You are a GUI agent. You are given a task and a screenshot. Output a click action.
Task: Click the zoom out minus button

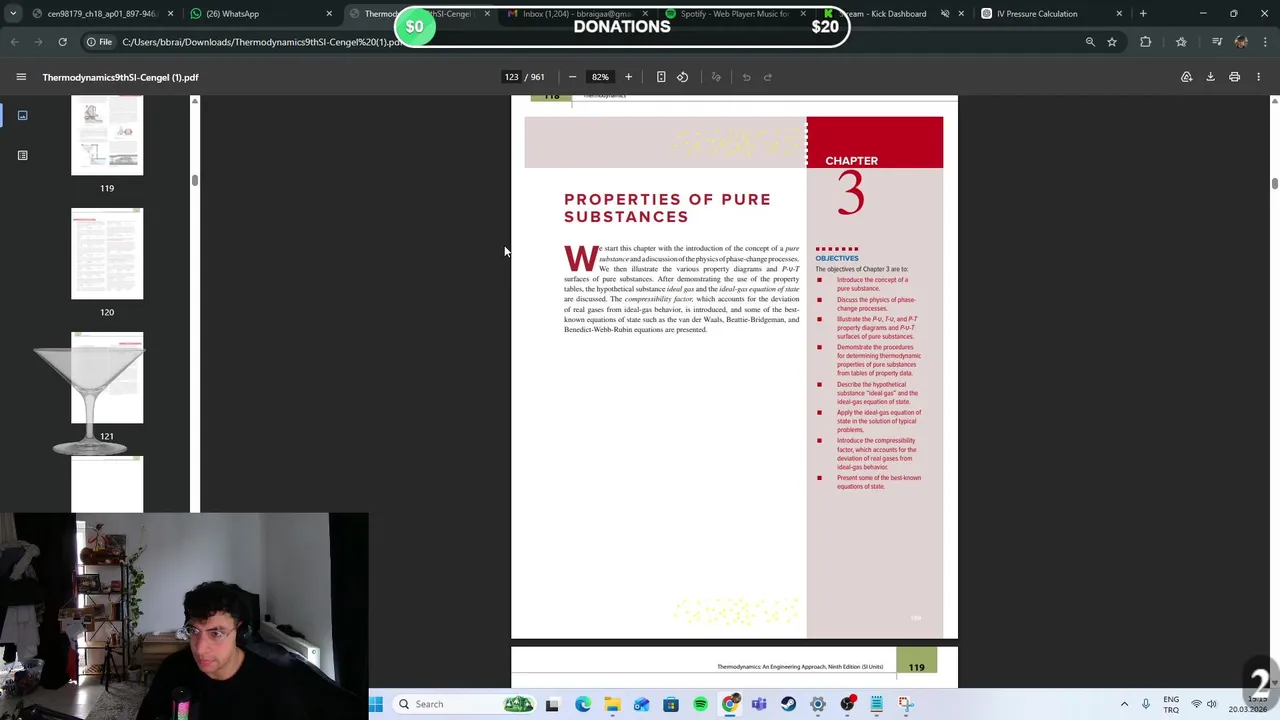tap(572, 77)
